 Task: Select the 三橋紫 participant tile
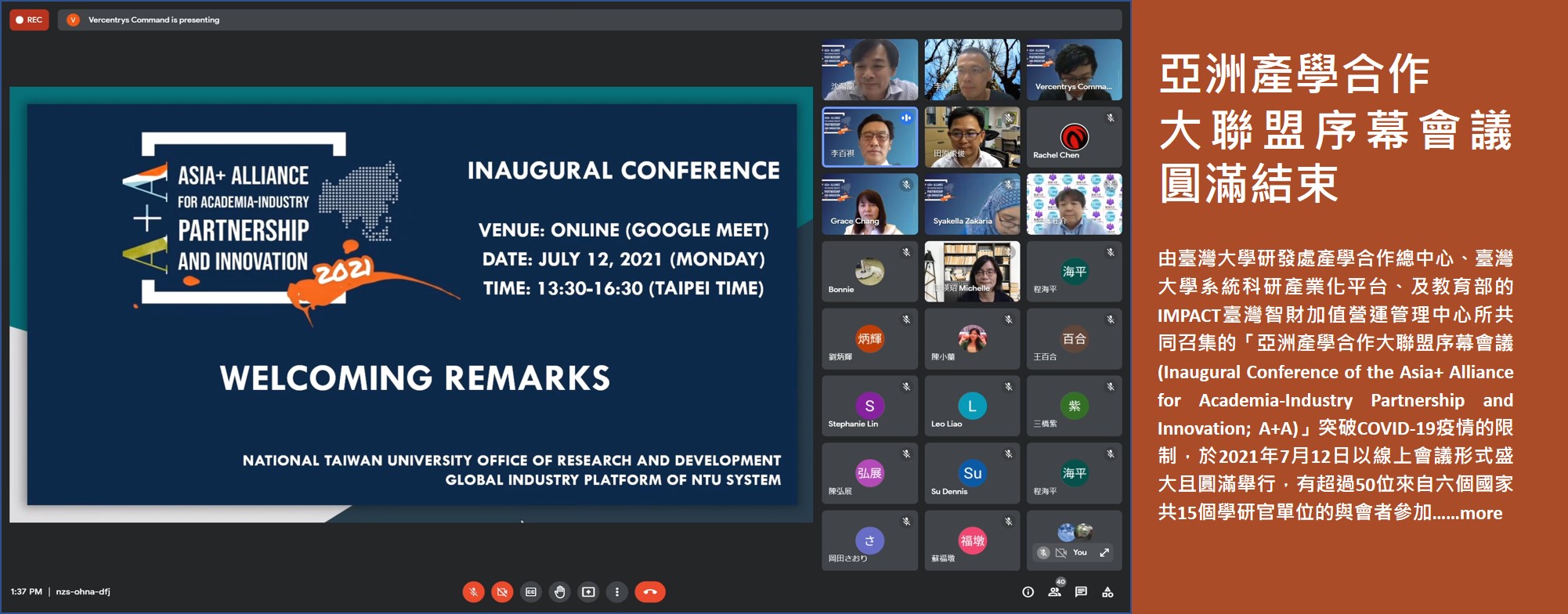point(1074,406)
